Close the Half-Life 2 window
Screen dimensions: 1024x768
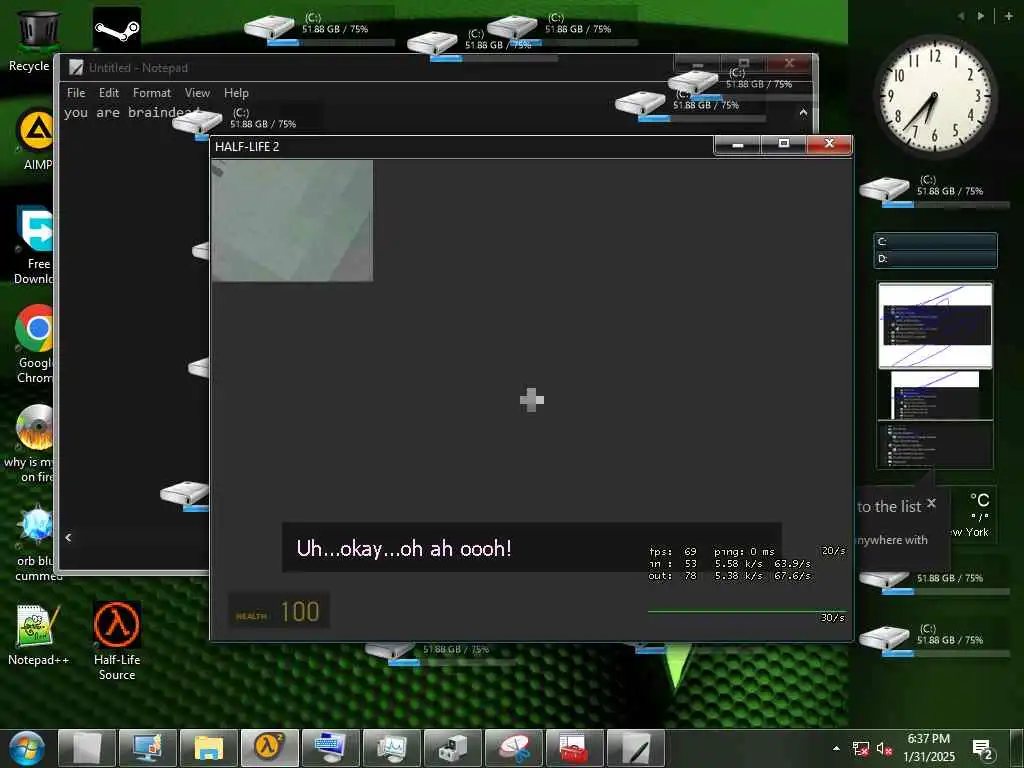click(829, 144)
